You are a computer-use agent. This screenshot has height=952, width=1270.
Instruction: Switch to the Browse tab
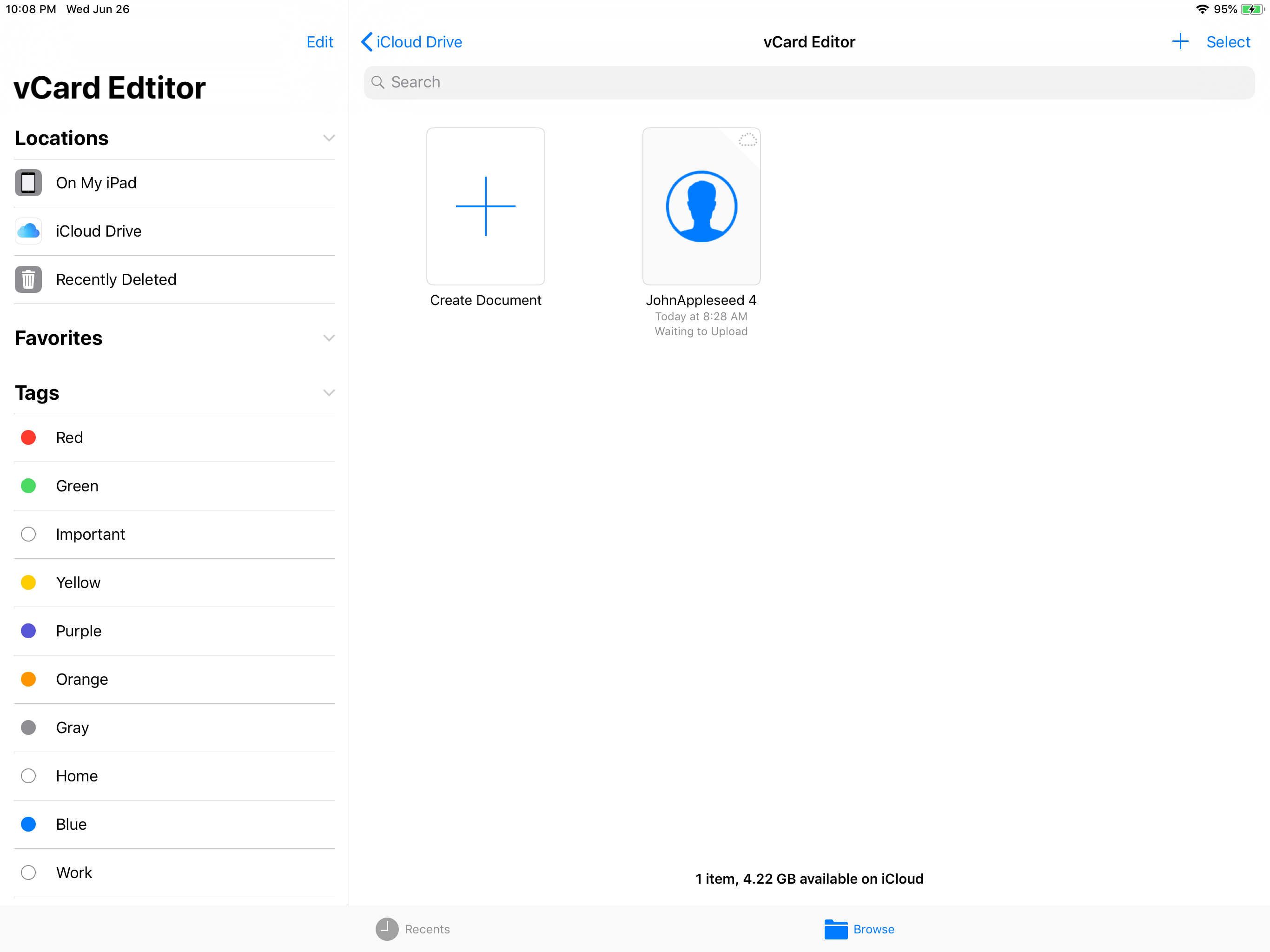(860, 929)
